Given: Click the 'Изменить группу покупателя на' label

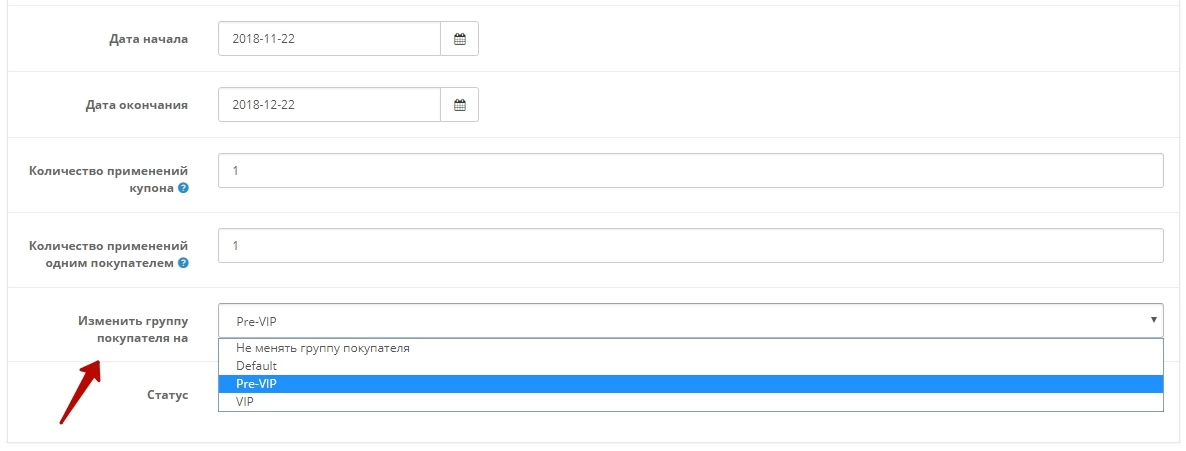Looking at the screenshot, I should [133, 330].
